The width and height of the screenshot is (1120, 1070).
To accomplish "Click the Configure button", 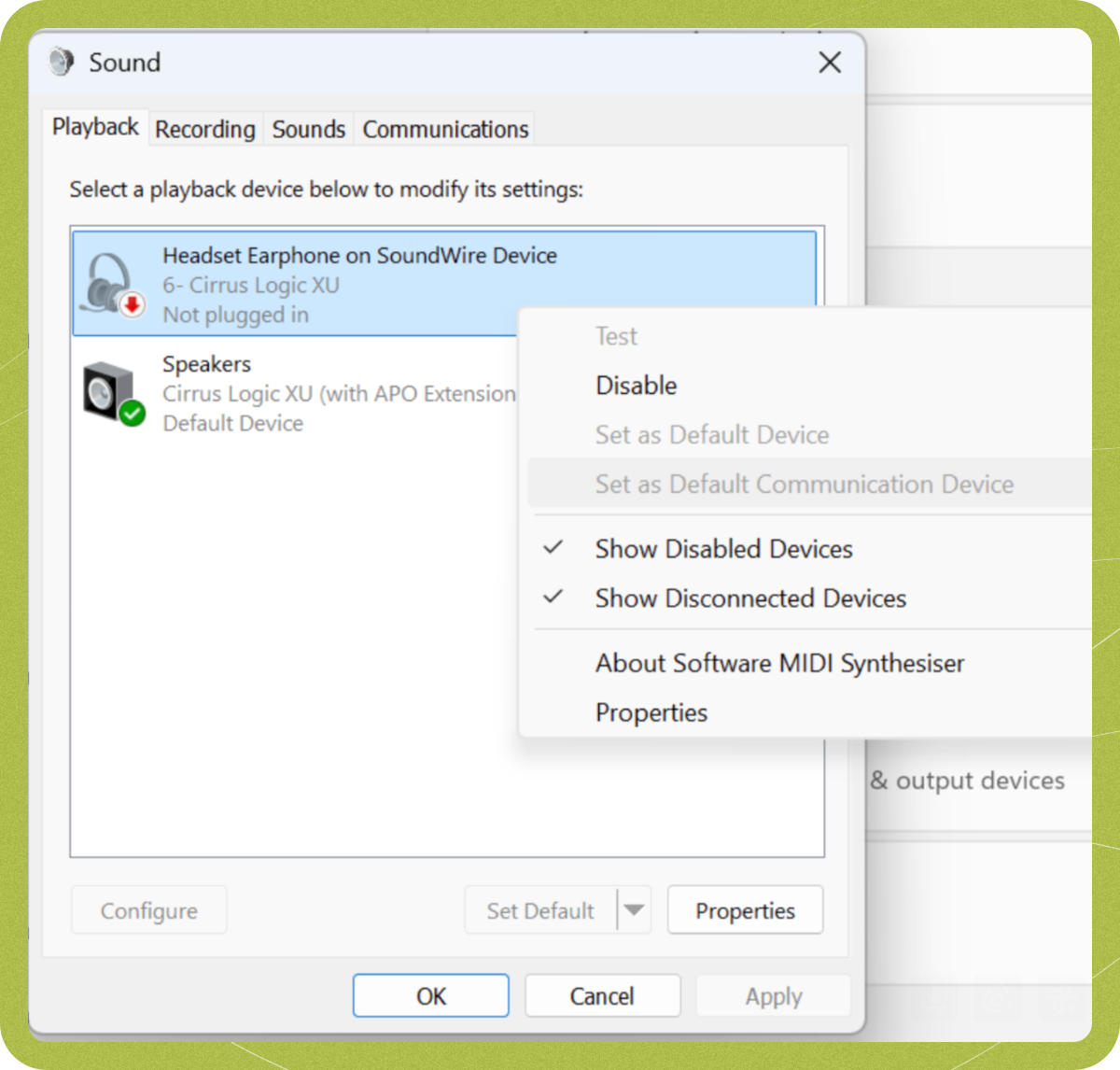I will pyautogui.click(x=149, y=910).
